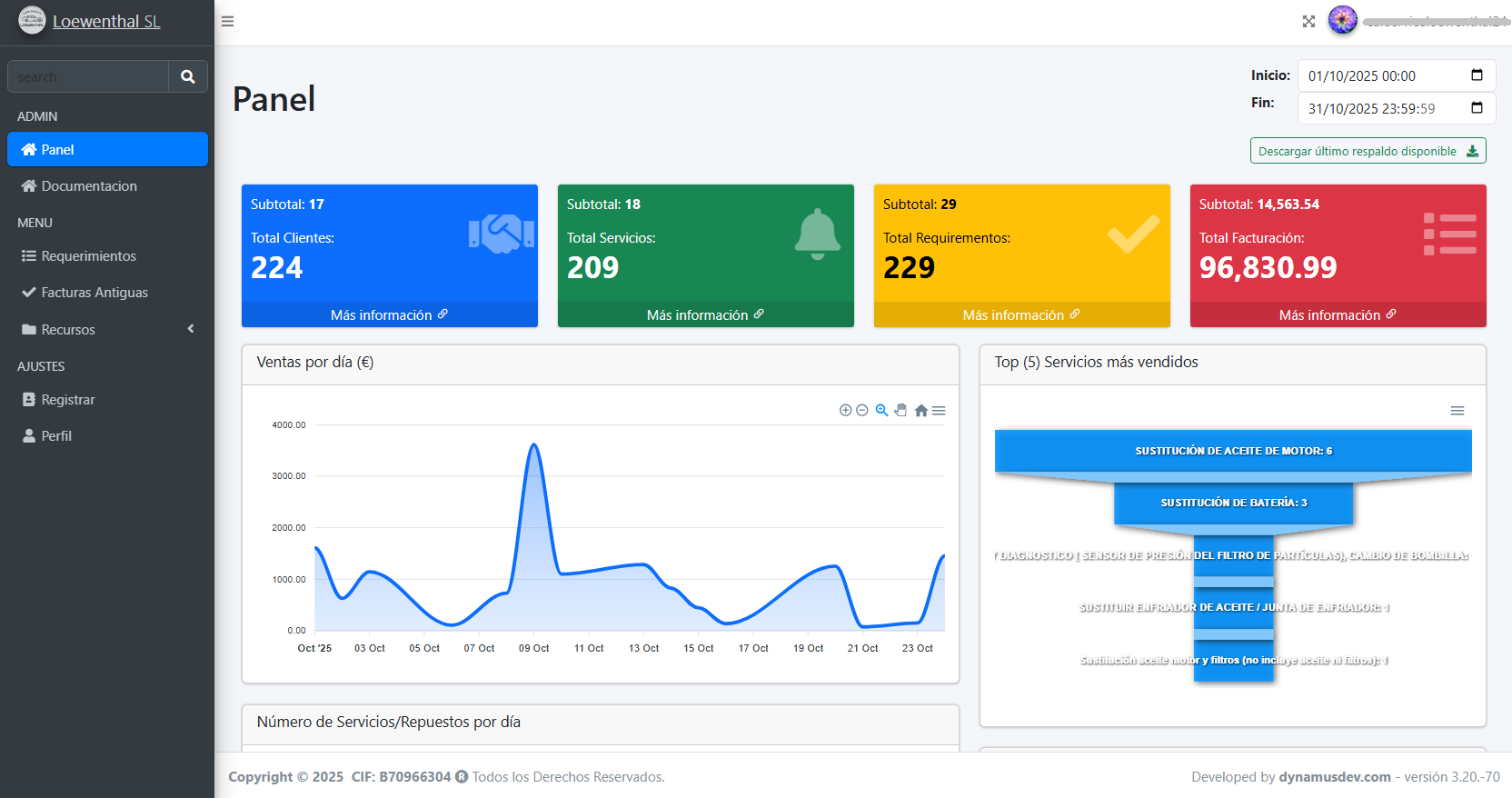The image size is (1512, 798).
Task: Open the Ventas chart export menu
Action: [x=939, y=411]
